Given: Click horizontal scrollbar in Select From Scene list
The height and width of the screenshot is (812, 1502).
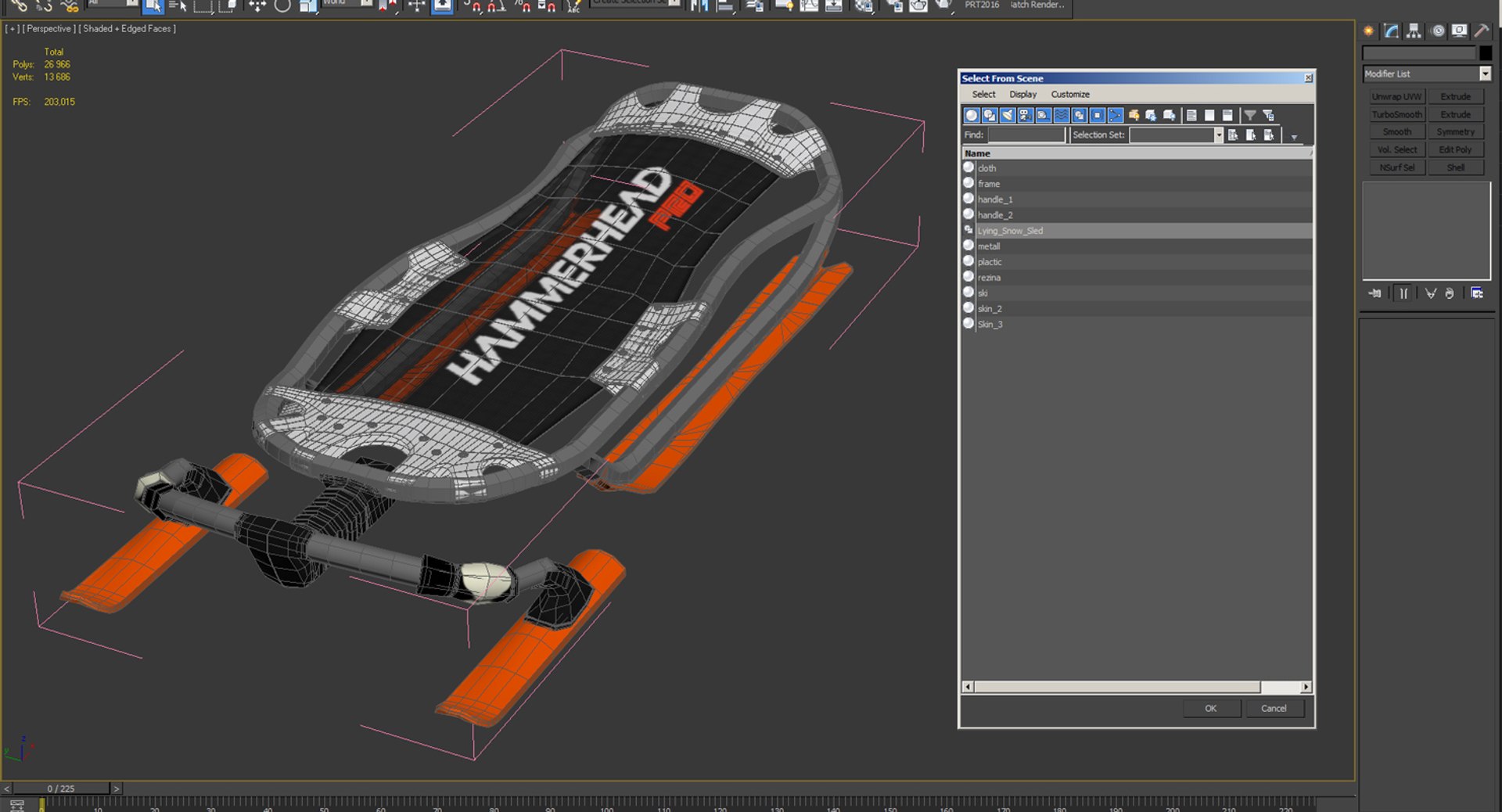Looking at the screenshot, I should point(1136,687).
